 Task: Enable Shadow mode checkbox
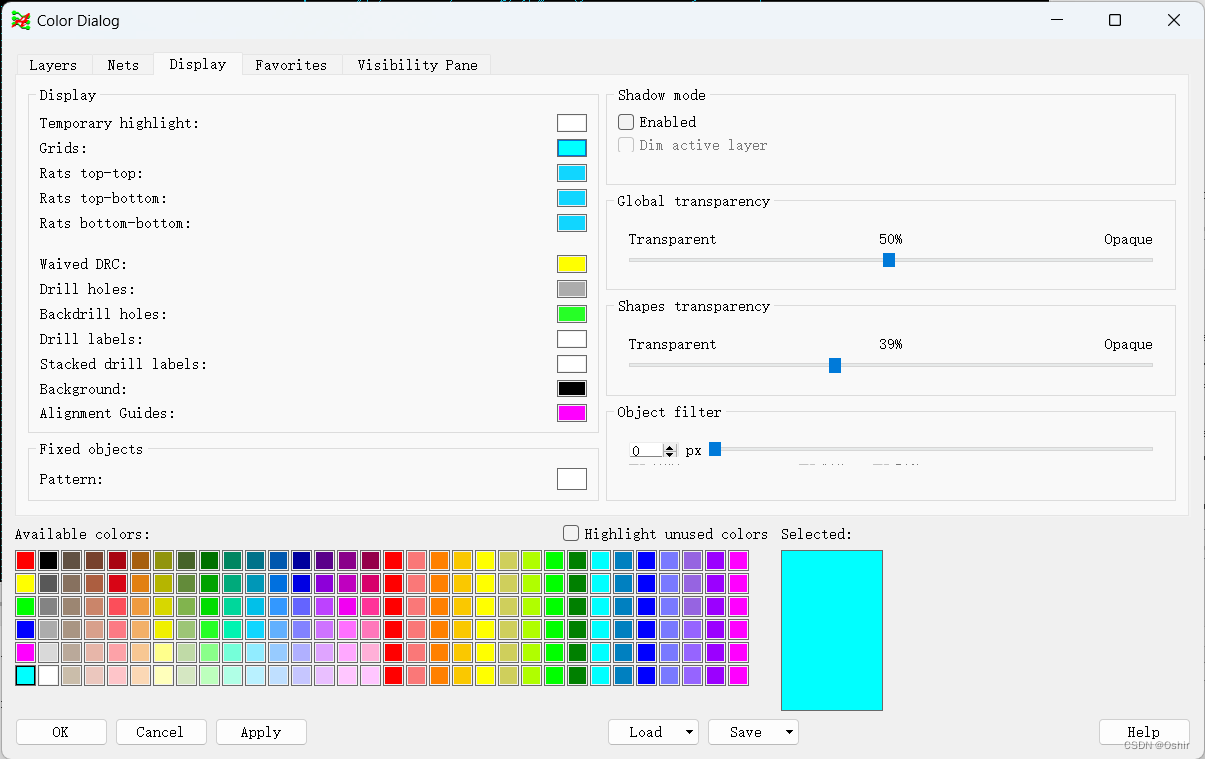[x=626, y=122]
